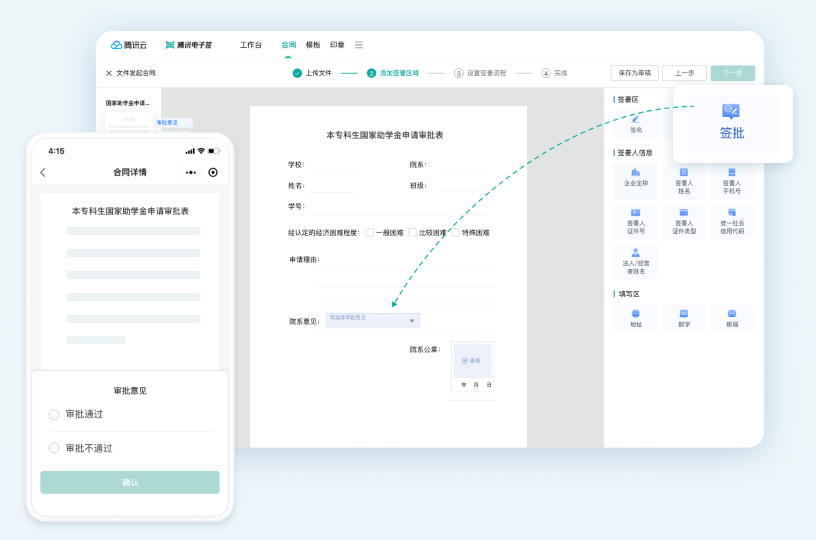Select the 签署人姓名 field icon
Image resolution: width=816 pixels, height=540 pixels.
(x=684, y=173)
